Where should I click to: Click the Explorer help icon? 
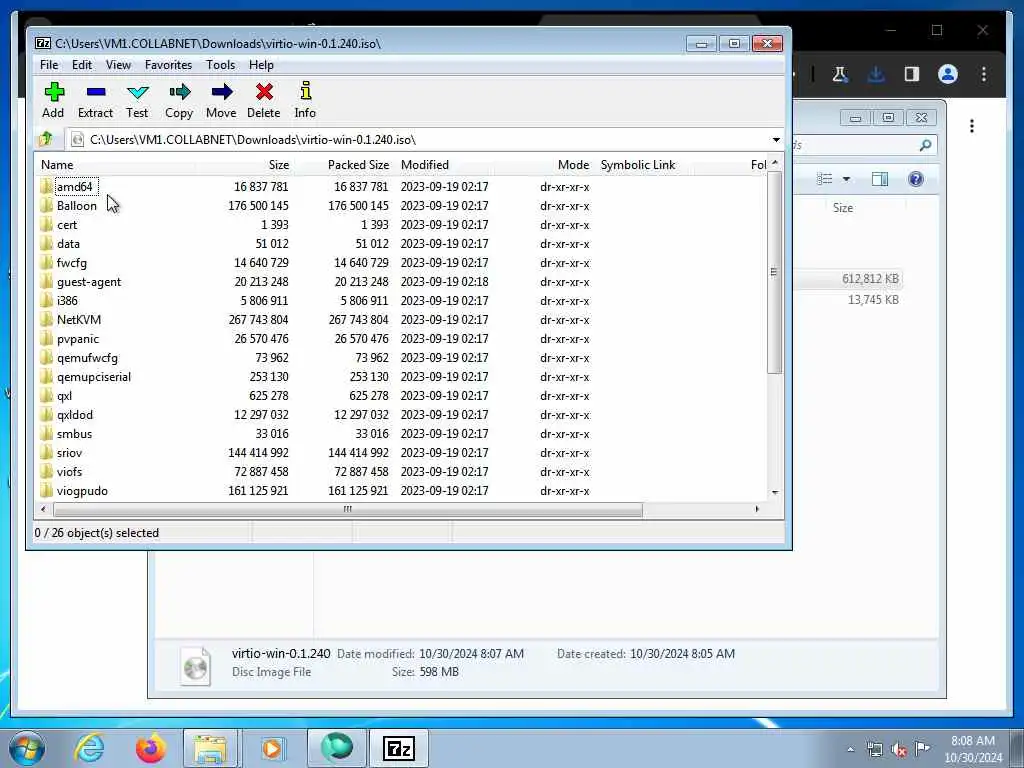point(916,179)
